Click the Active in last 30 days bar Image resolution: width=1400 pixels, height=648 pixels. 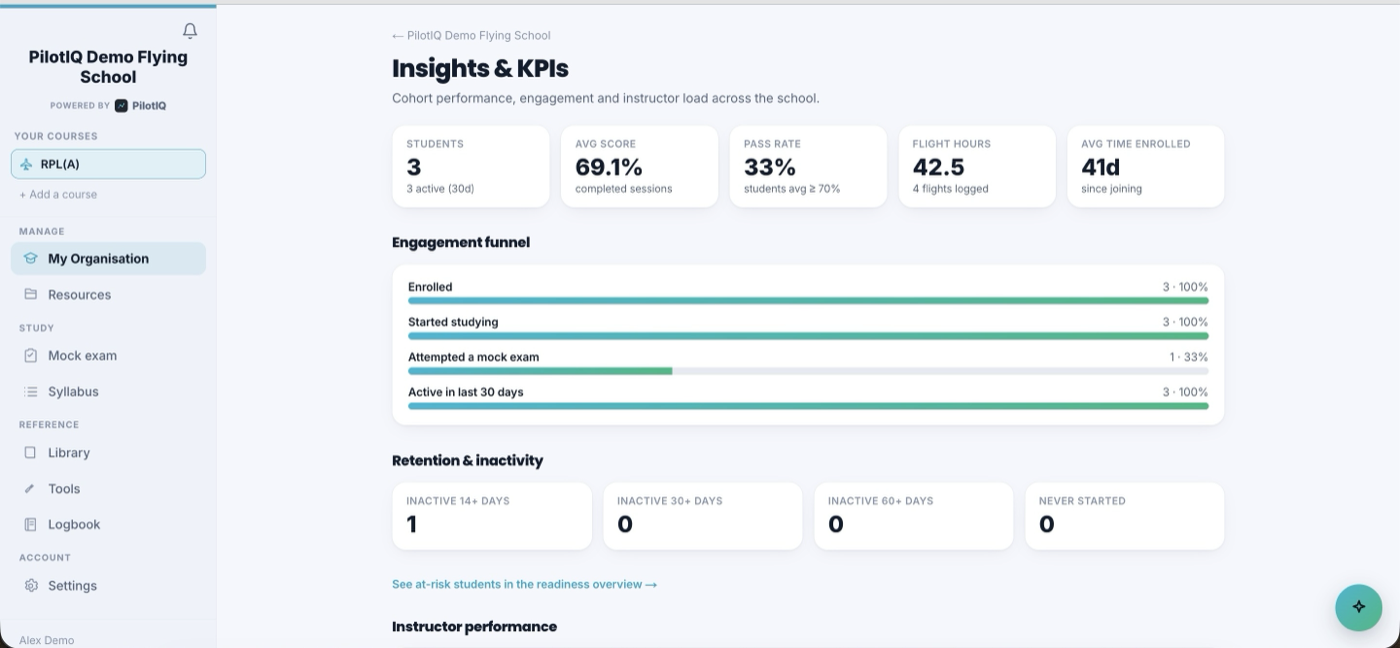[808, 406]
